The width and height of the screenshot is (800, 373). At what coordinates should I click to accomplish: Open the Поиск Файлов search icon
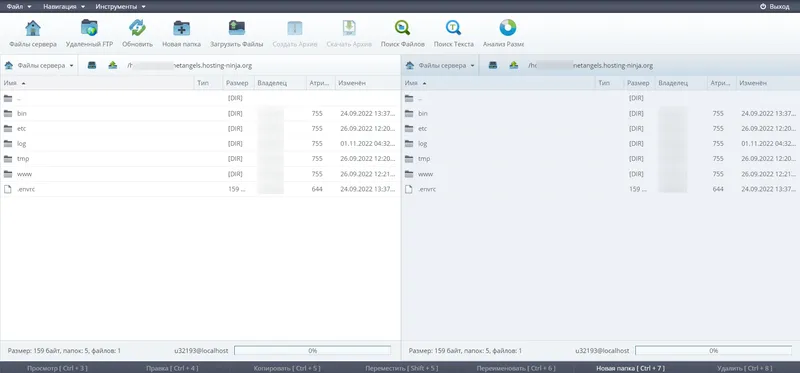(x=403, y=28)
